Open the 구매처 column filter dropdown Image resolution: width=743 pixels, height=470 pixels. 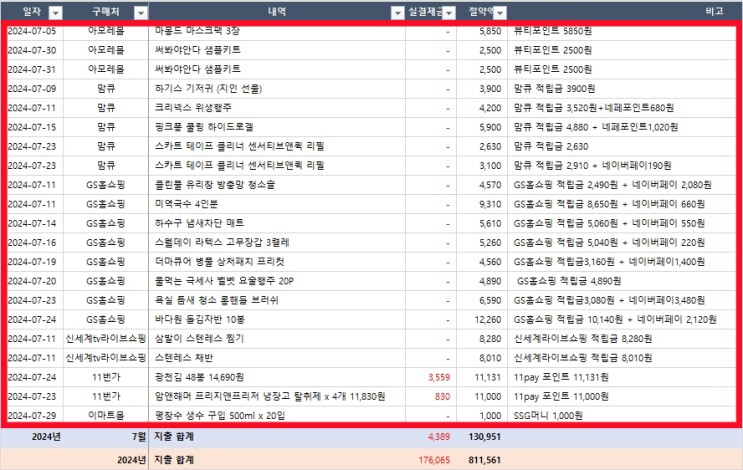pyautogui.click(x=141, y=13)
